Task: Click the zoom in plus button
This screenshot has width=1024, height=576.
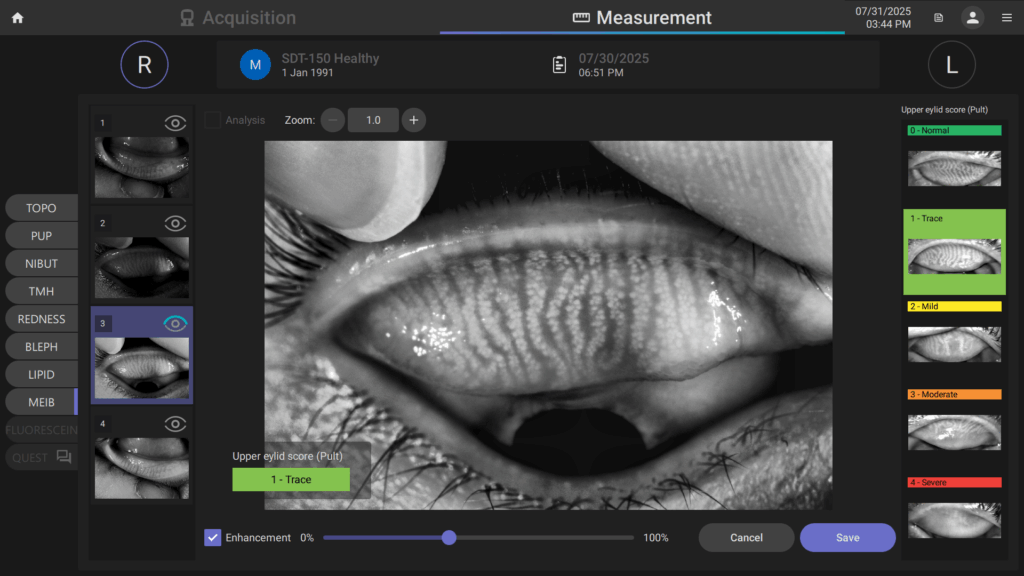Action: coord(414,120)
